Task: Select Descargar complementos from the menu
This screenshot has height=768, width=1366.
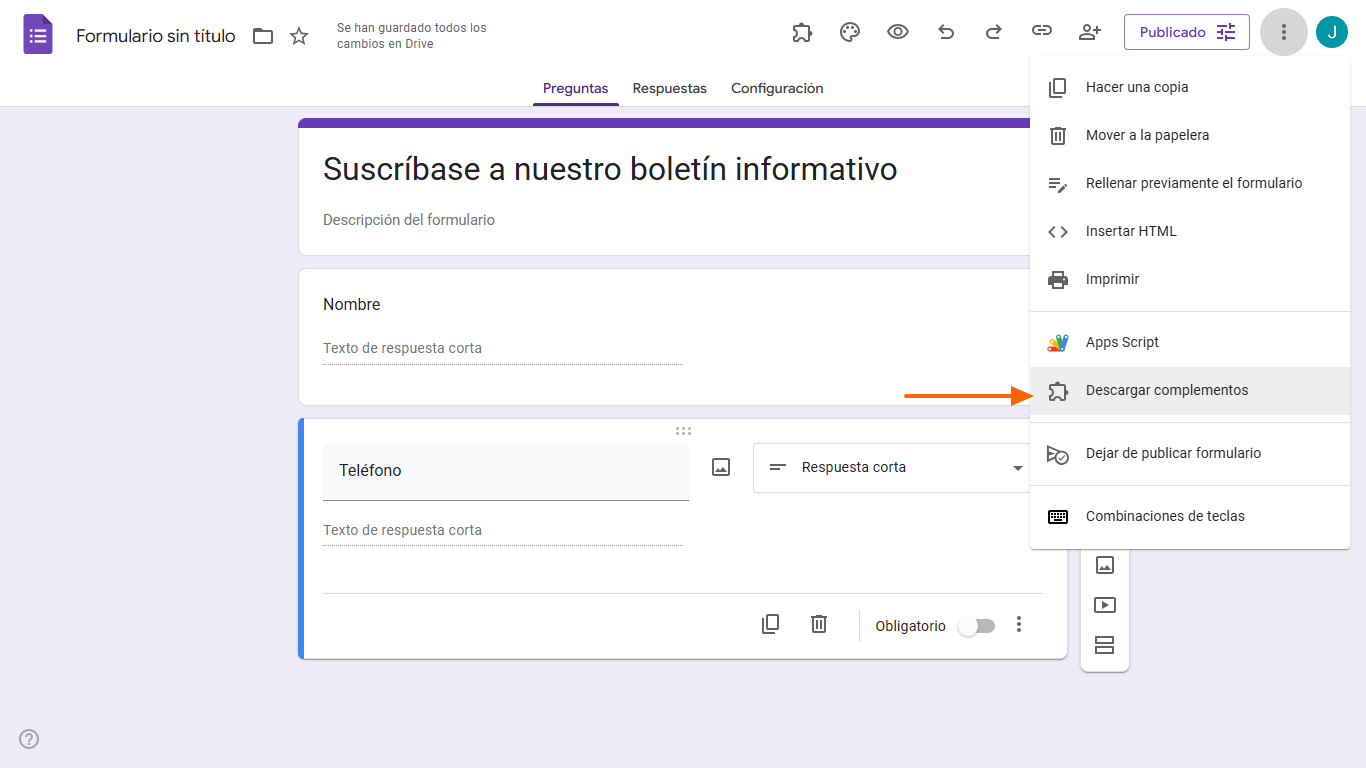Action: tap(1167, 391)
